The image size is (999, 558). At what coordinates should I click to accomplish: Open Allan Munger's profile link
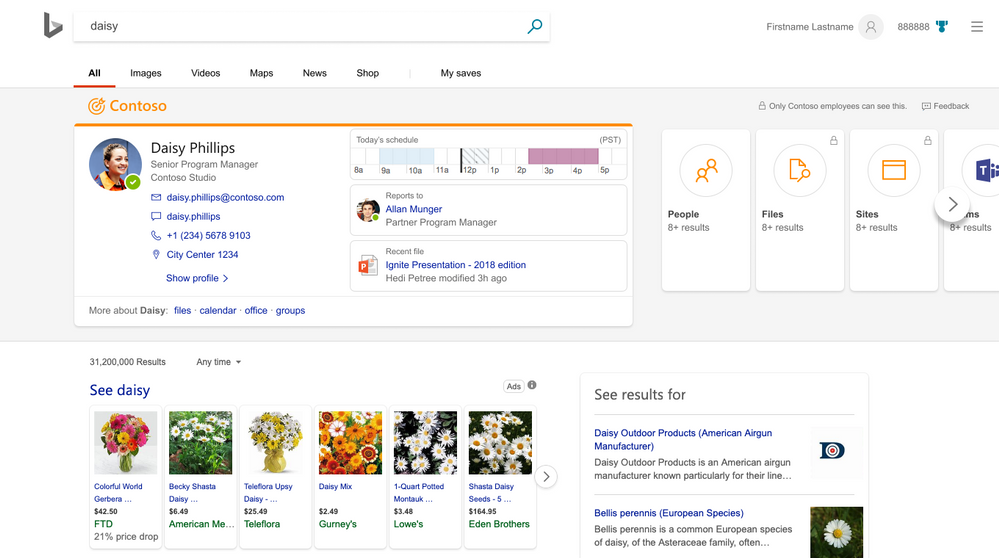413,209
